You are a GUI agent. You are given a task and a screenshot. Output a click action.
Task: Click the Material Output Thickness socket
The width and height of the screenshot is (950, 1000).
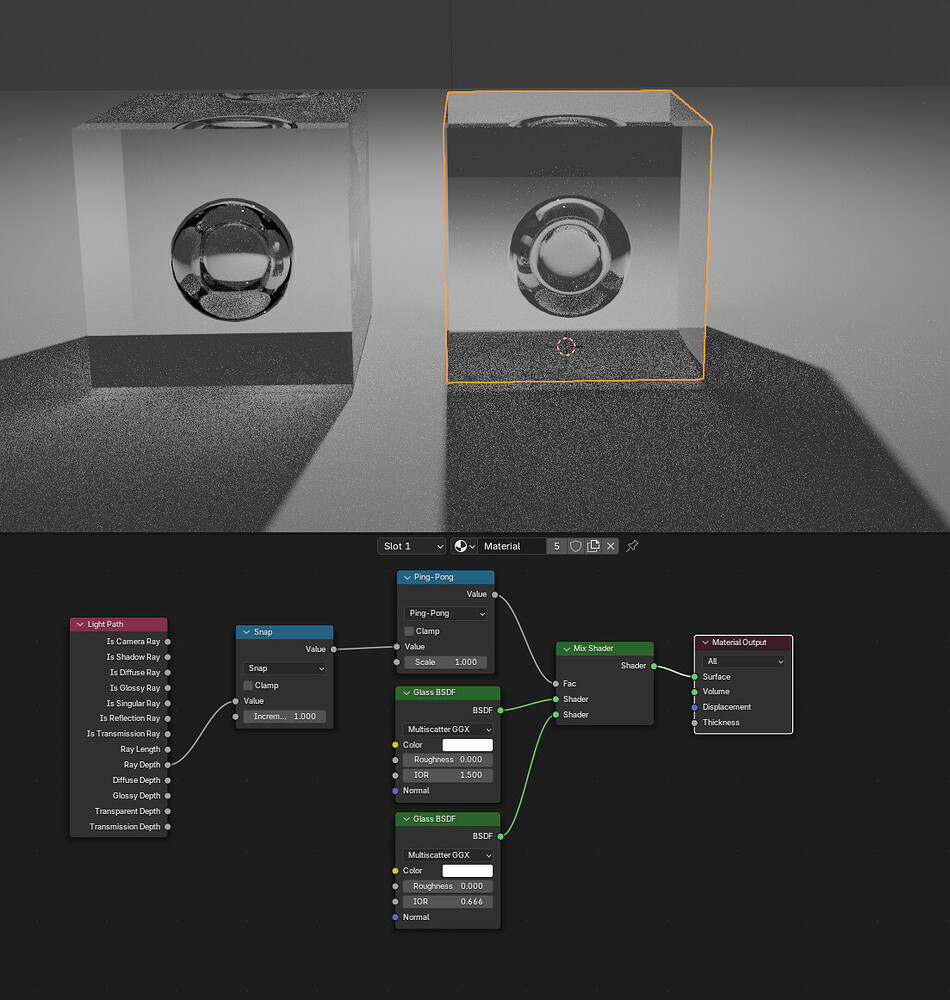(x=695, y=723)
